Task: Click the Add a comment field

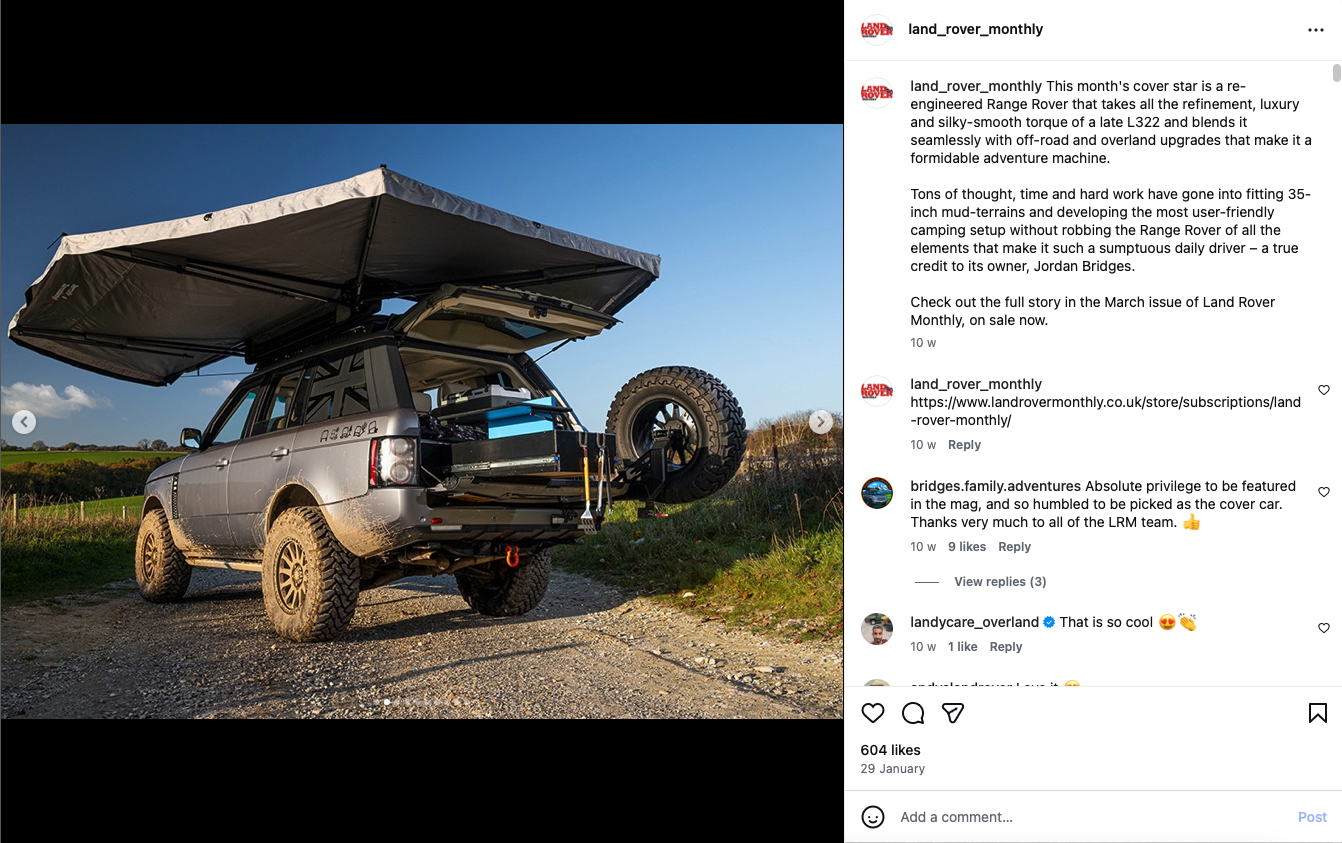Action: pos(1090,817)
